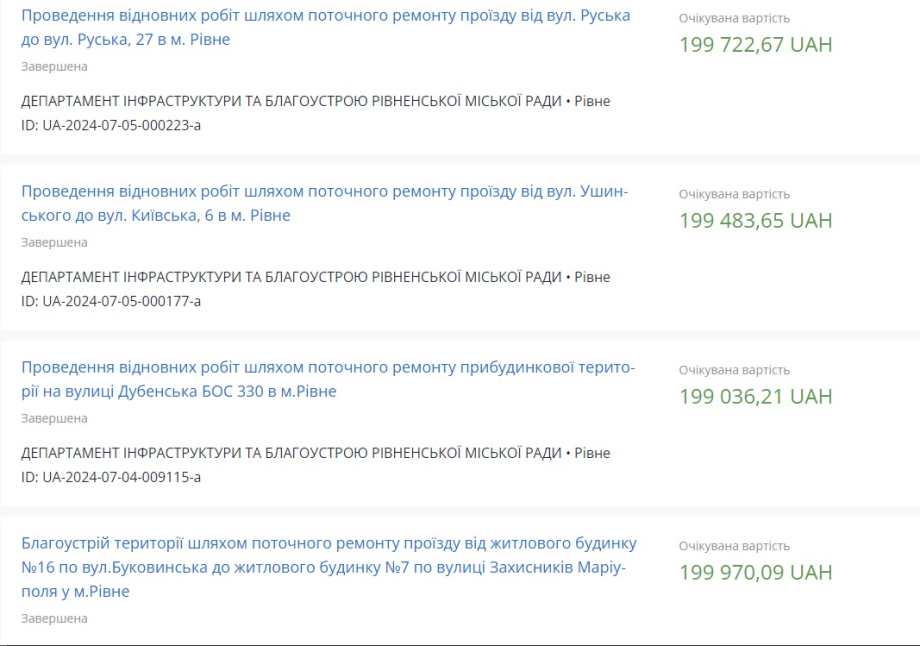Select tender ID UA-2024-07-04-009115-a
The height and width of the screenshot is (646, 920).
click(111, 477)
